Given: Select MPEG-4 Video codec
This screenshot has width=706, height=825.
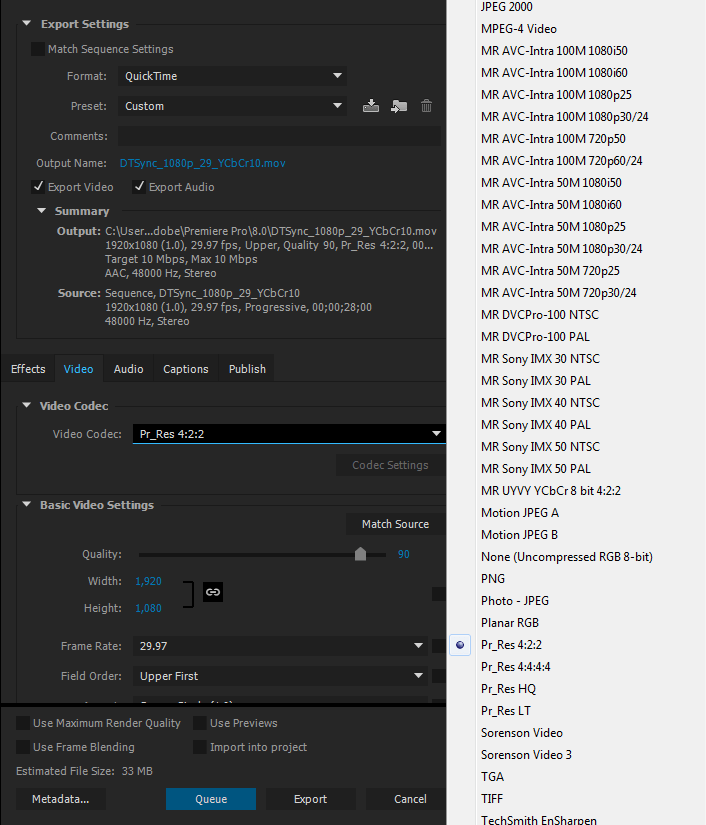Looking at the screenshot, I should coord(519,29).
